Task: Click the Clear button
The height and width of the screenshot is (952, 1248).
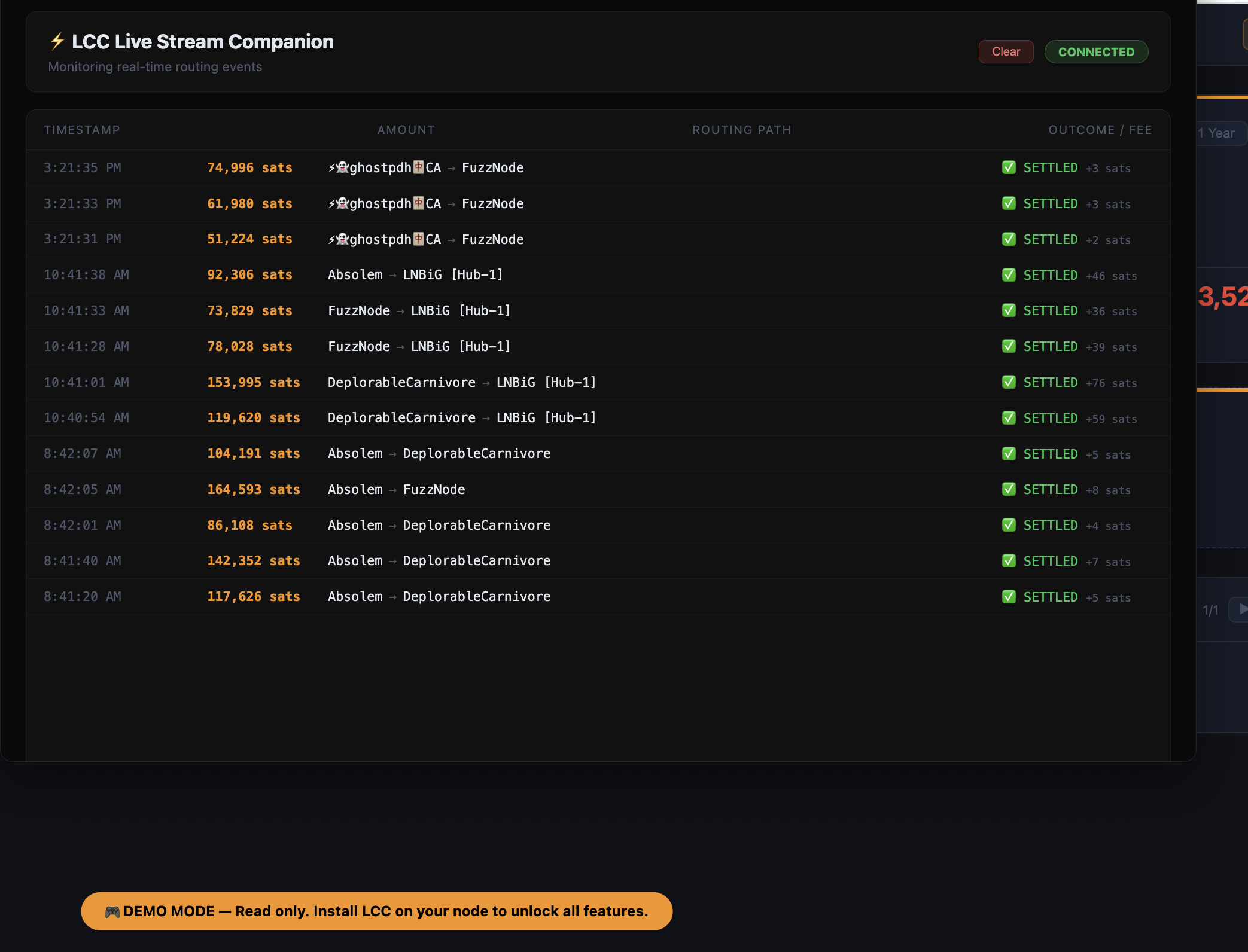Action: click(1006, 52)
